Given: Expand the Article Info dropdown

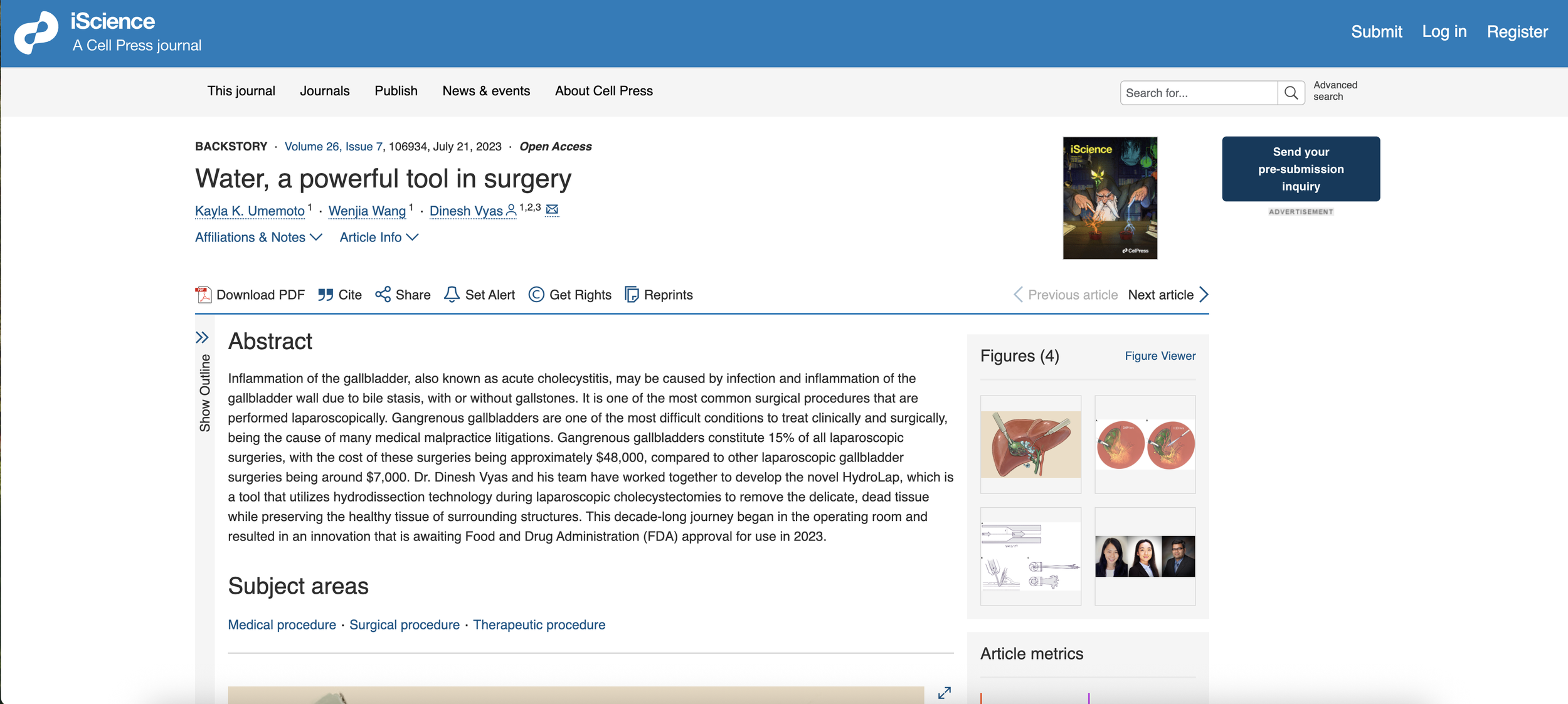Looking at the screenshot, I should coord(379,238).
